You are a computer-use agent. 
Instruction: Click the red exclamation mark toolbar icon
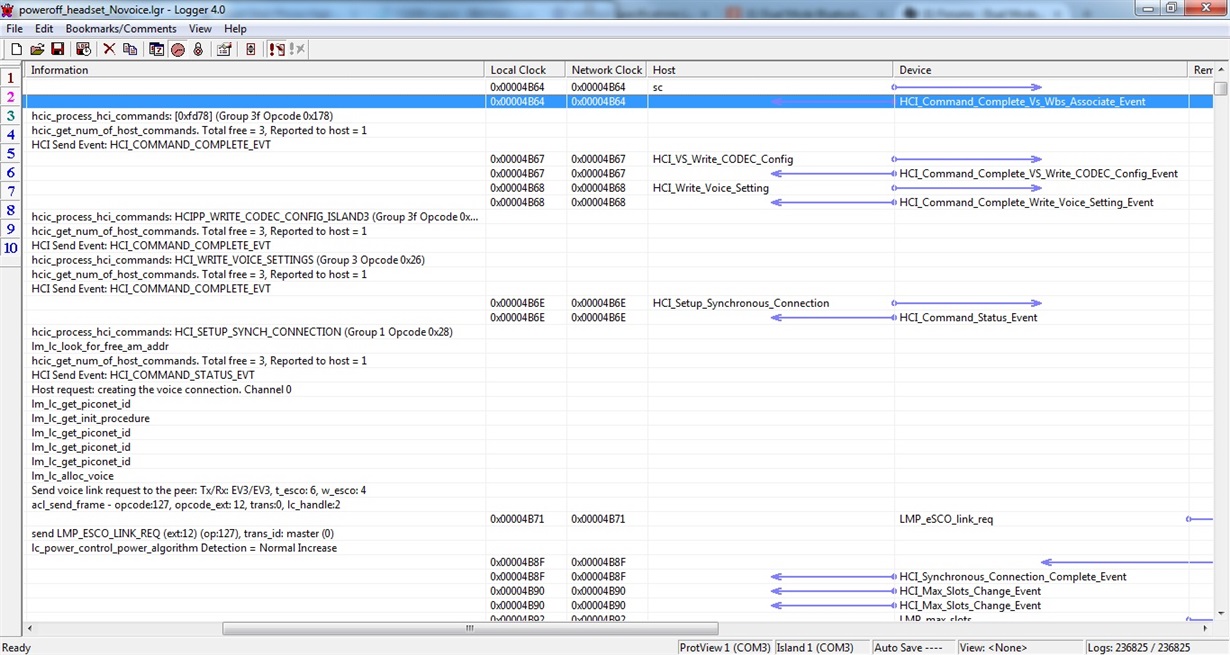coord(277,49)
